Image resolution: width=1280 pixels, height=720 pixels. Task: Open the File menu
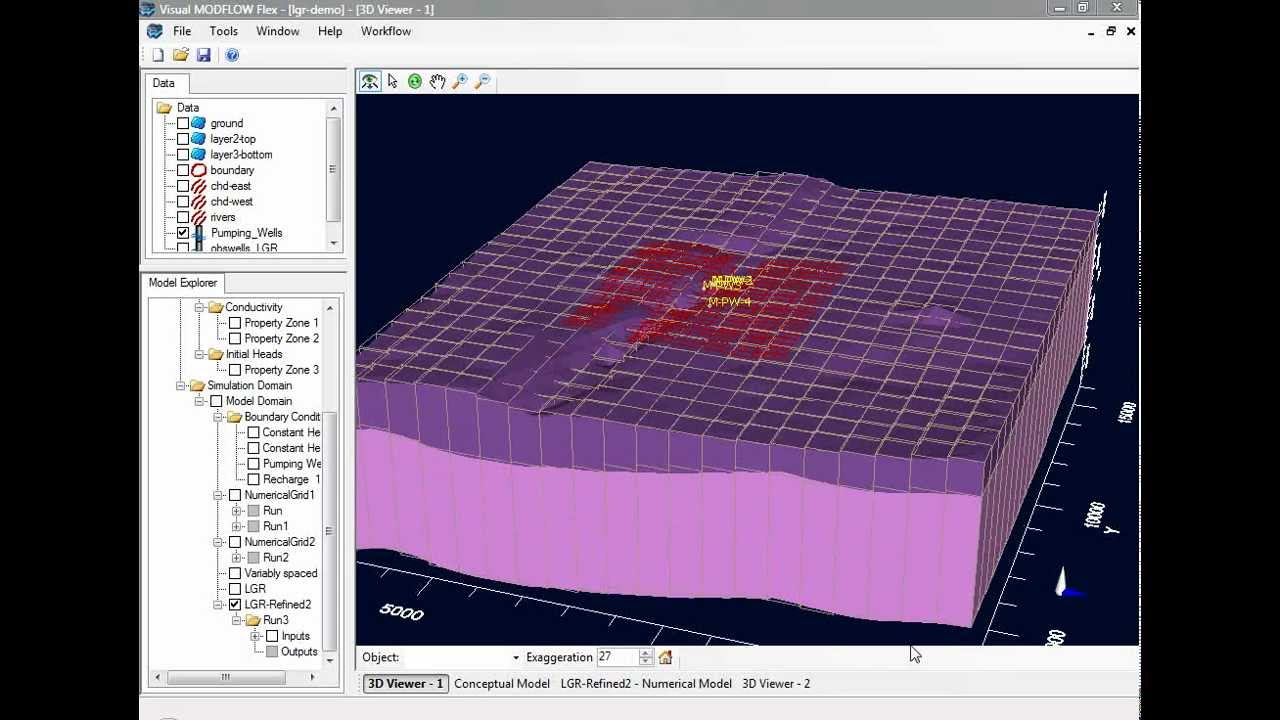click(182, 31)
